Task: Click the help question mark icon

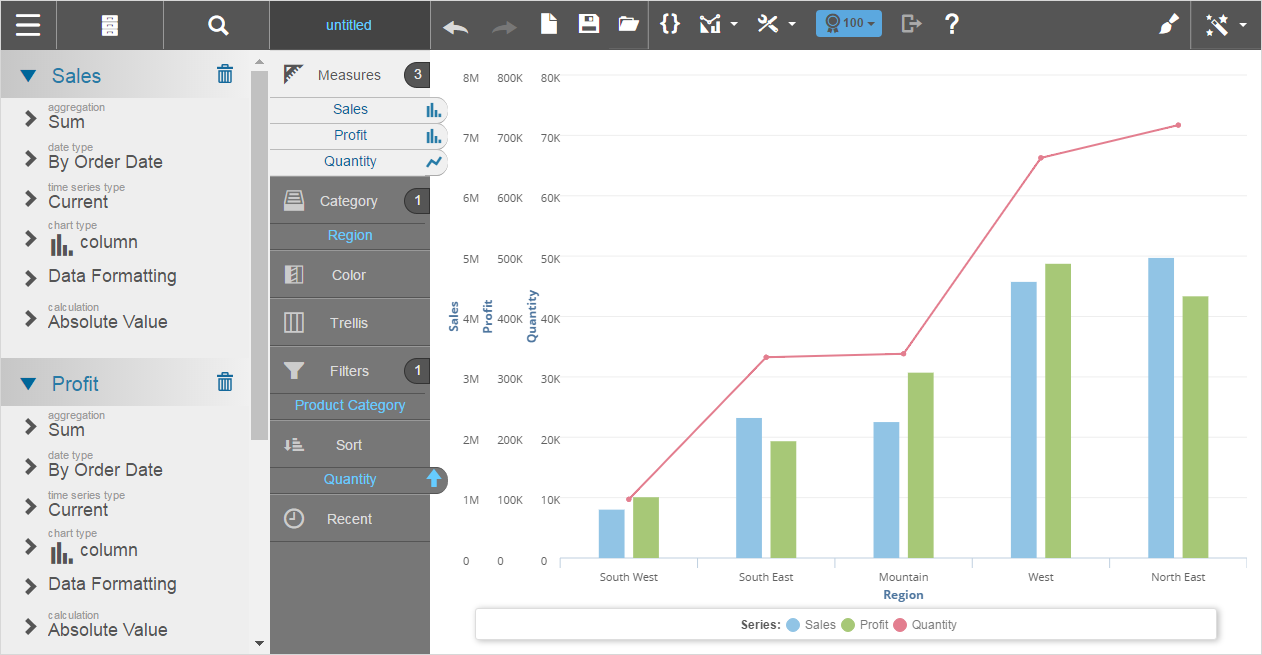Action: pyautogui.click(x=952, y=24)
